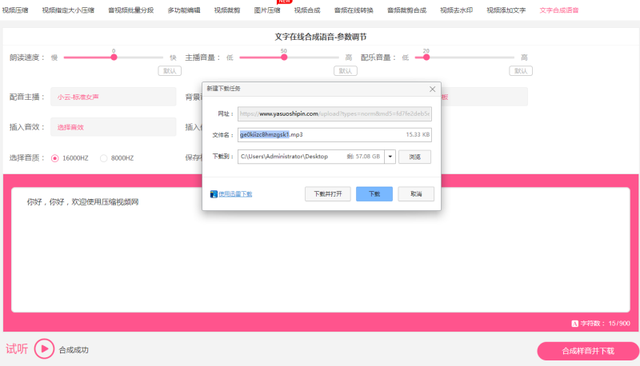Screen dimensions: 640x366
Task: Click 下载并打开 button in dialog
Action: [x=328, y=194]
